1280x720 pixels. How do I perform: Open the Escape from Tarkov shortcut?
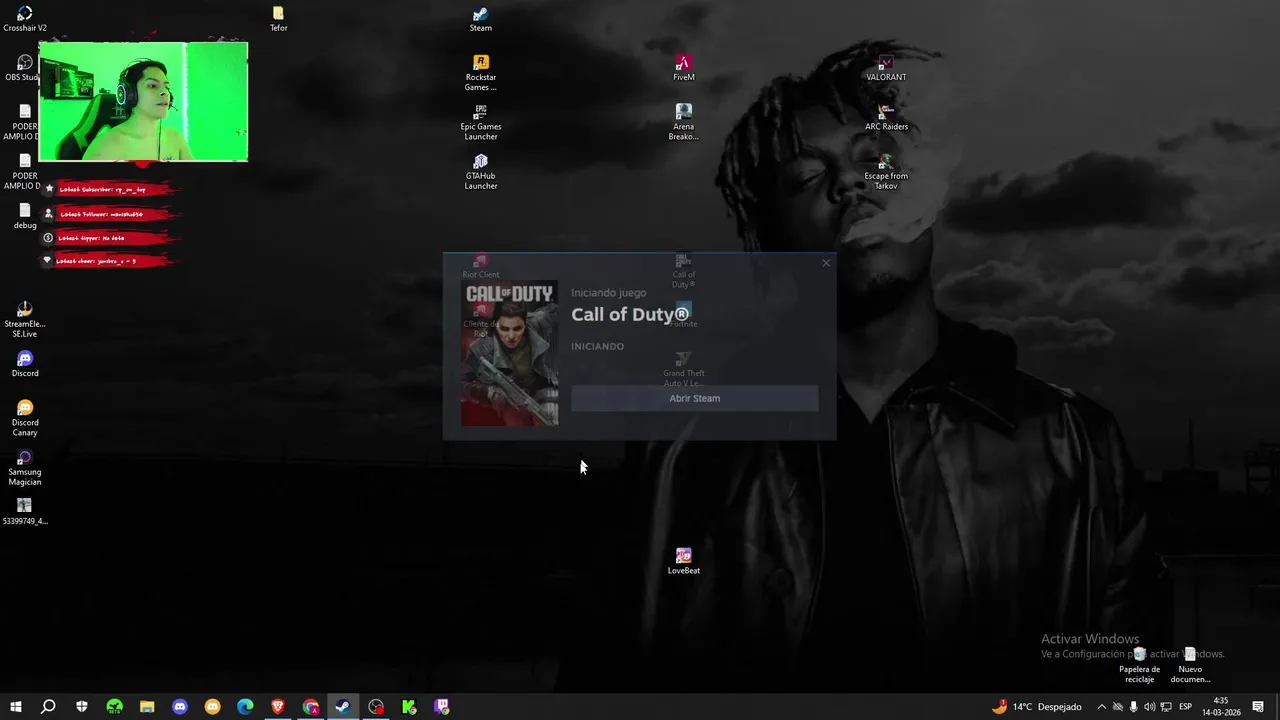click(x=886, y=172)
